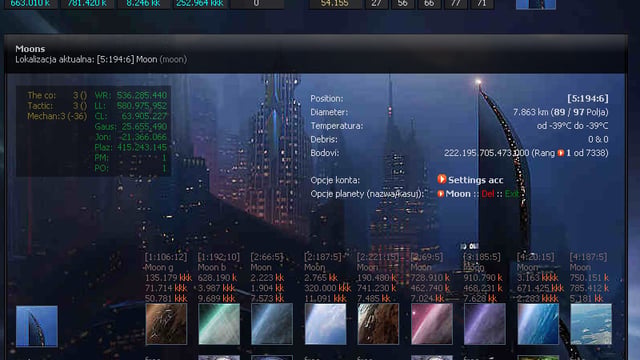Click the 628.190 k resource value
The image size is (640, 360).
point(217,278)
